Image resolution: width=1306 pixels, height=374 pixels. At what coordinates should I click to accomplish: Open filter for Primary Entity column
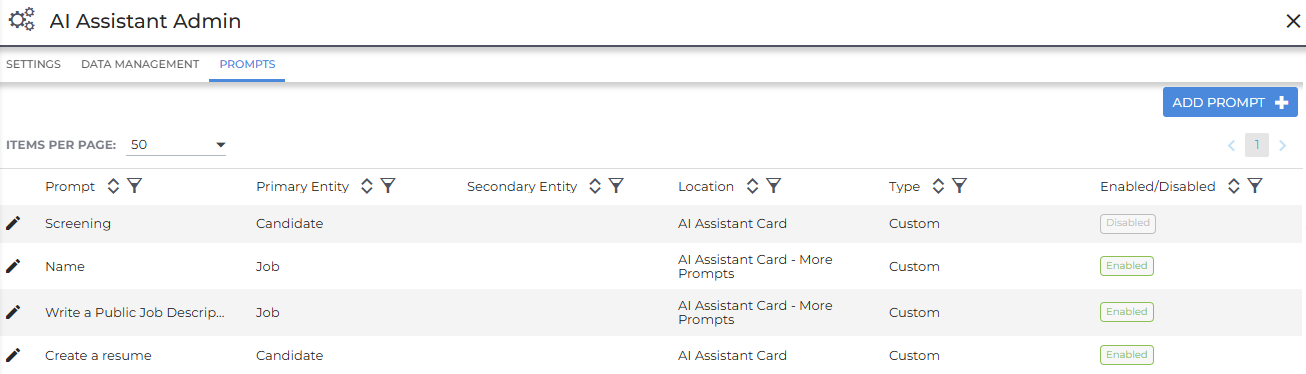388,186
